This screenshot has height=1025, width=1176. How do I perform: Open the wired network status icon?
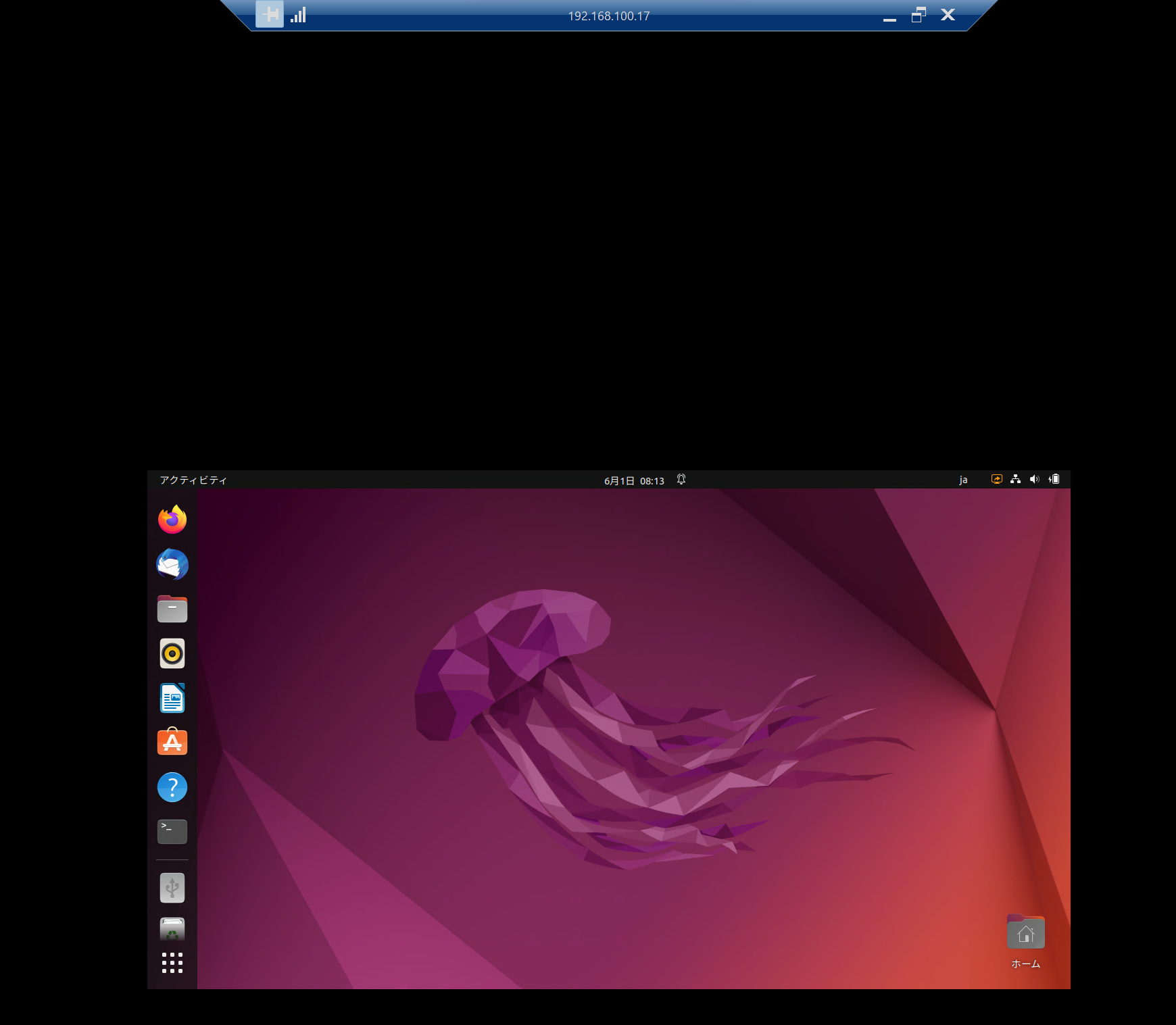1015,479
